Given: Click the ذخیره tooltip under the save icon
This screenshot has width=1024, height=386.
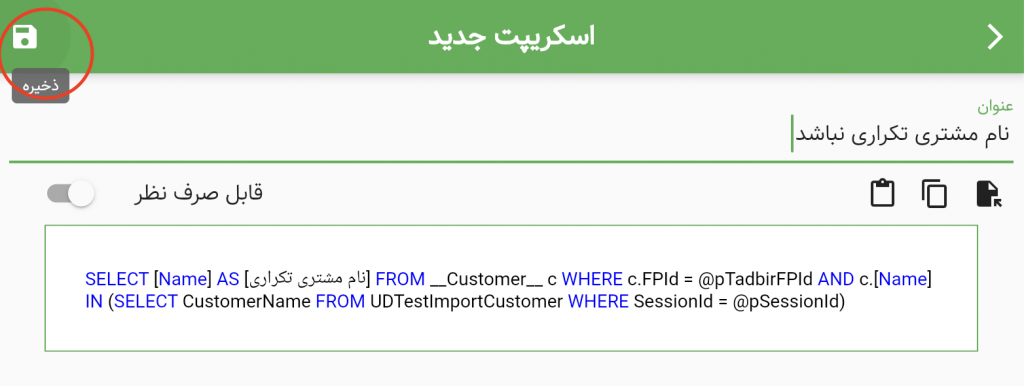Looking at the screenshot, I should pyautogui.click(x=40, y=86).
